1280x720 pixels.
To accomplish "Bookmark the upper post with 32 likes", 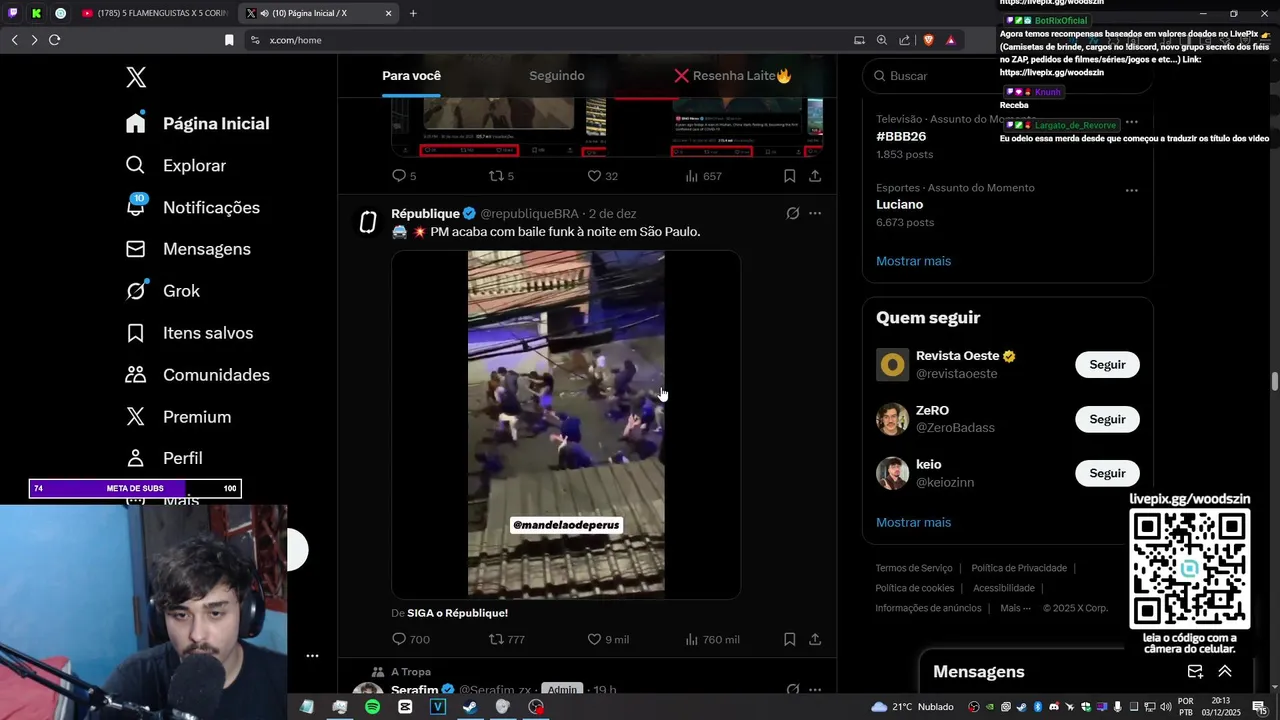I will tap(789, 176).
